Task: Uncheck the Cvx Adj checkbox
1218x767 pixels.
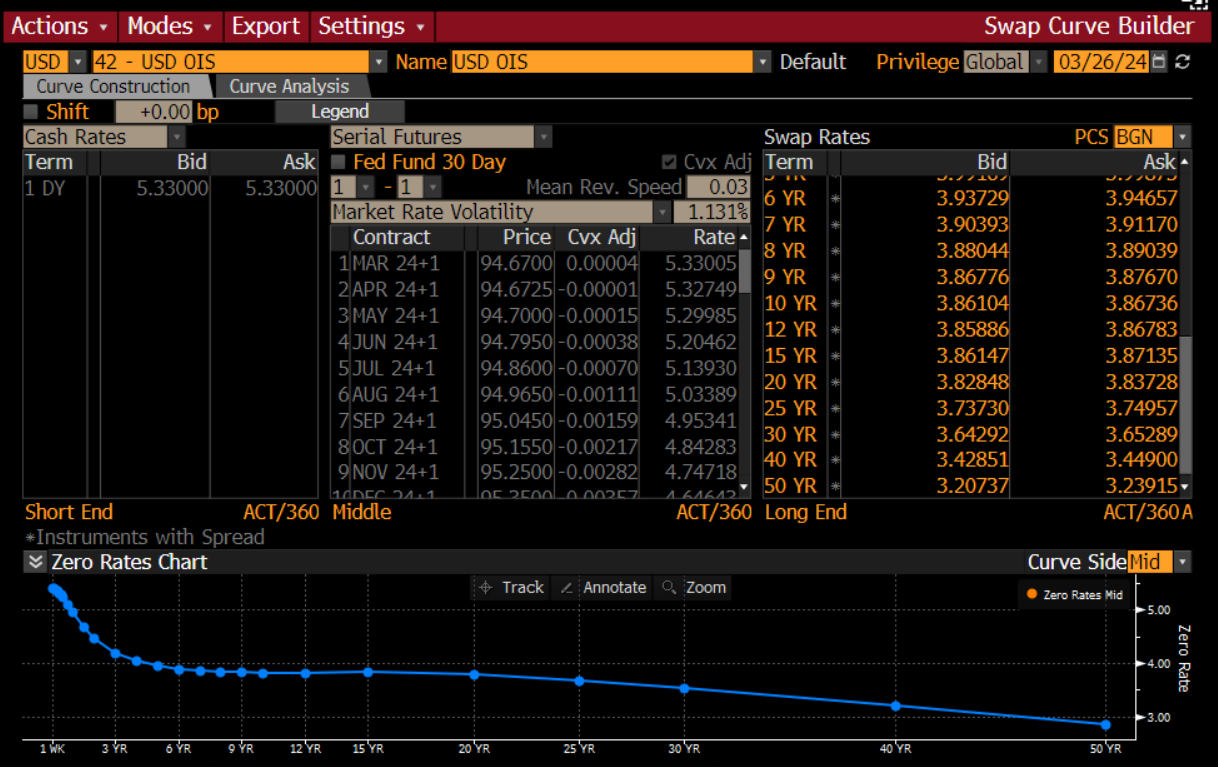Action: tap(669, 162)
